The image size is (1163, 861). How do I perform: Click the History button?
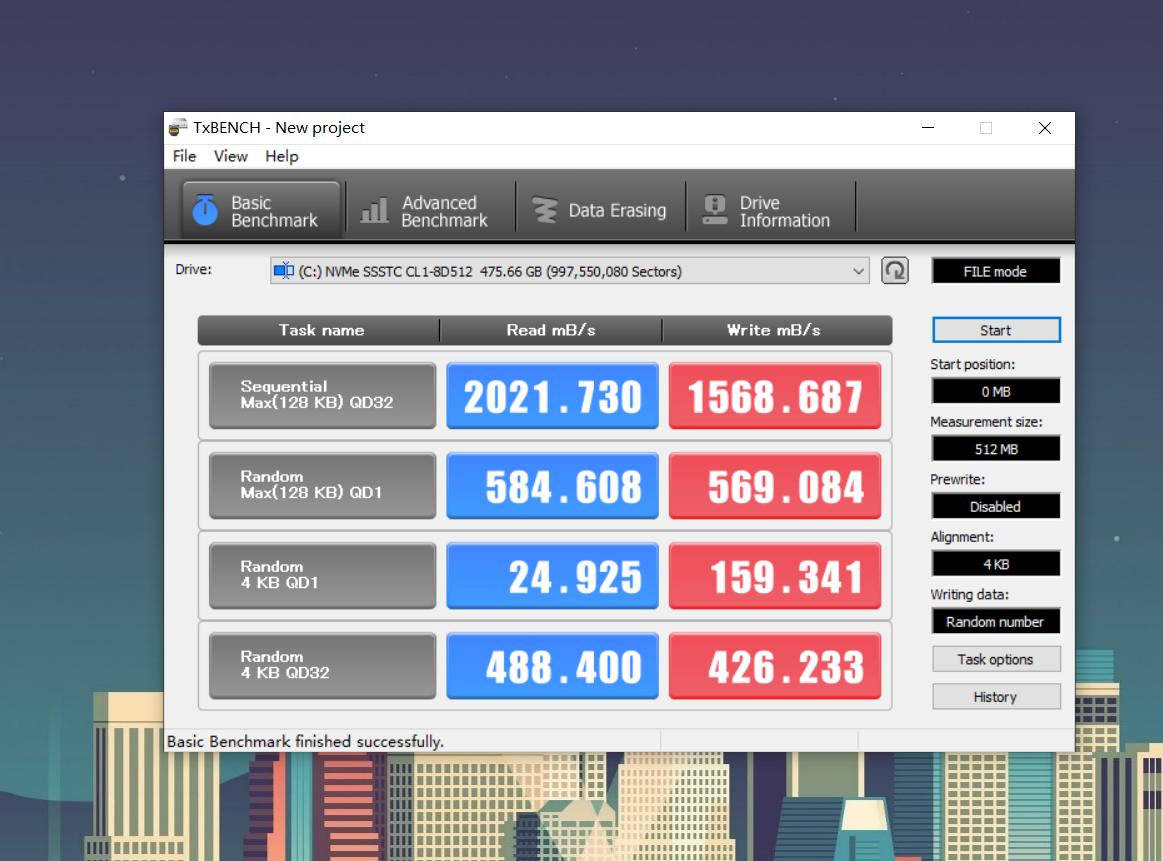[995, 697]
